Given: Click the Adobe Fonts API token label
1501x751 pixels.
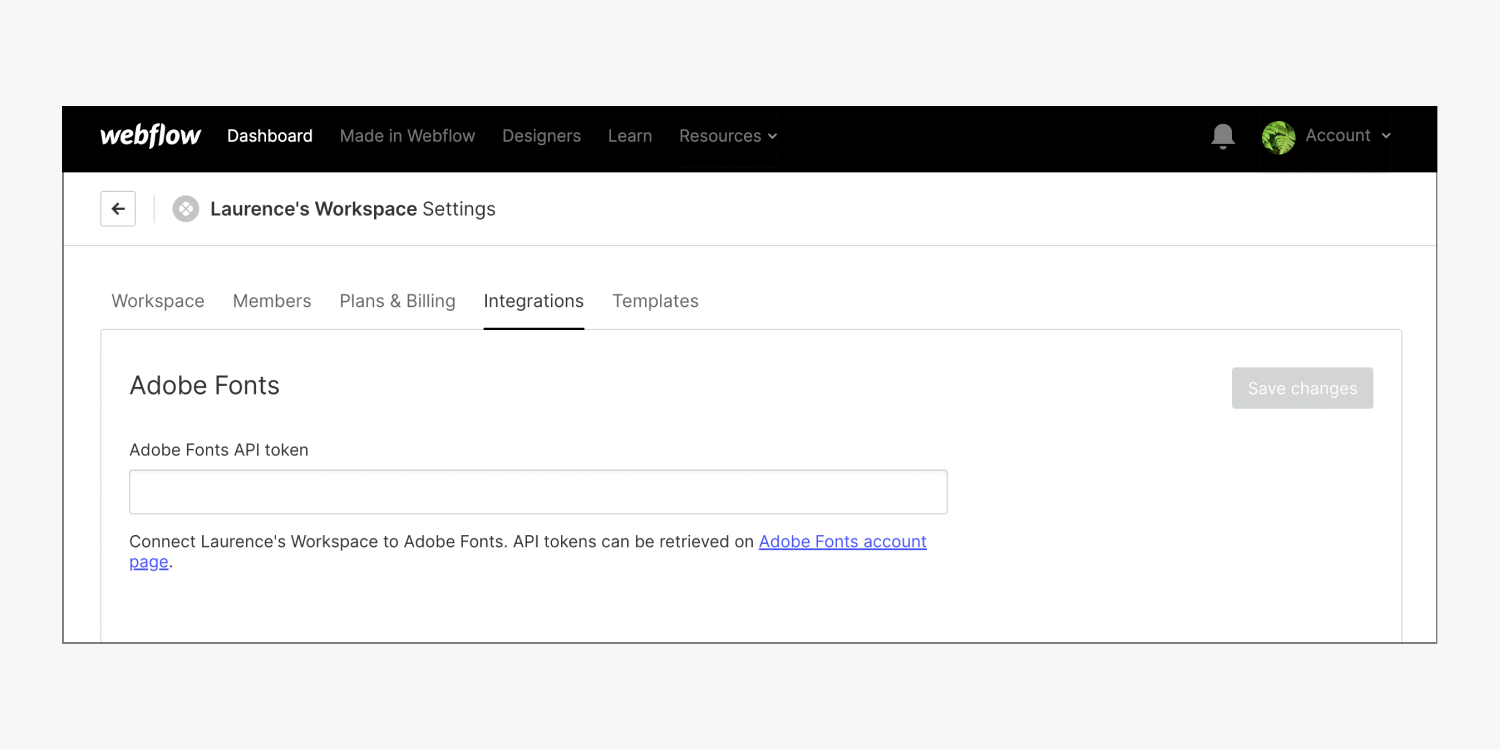Looking at the screenshot, I should [219, 450].
